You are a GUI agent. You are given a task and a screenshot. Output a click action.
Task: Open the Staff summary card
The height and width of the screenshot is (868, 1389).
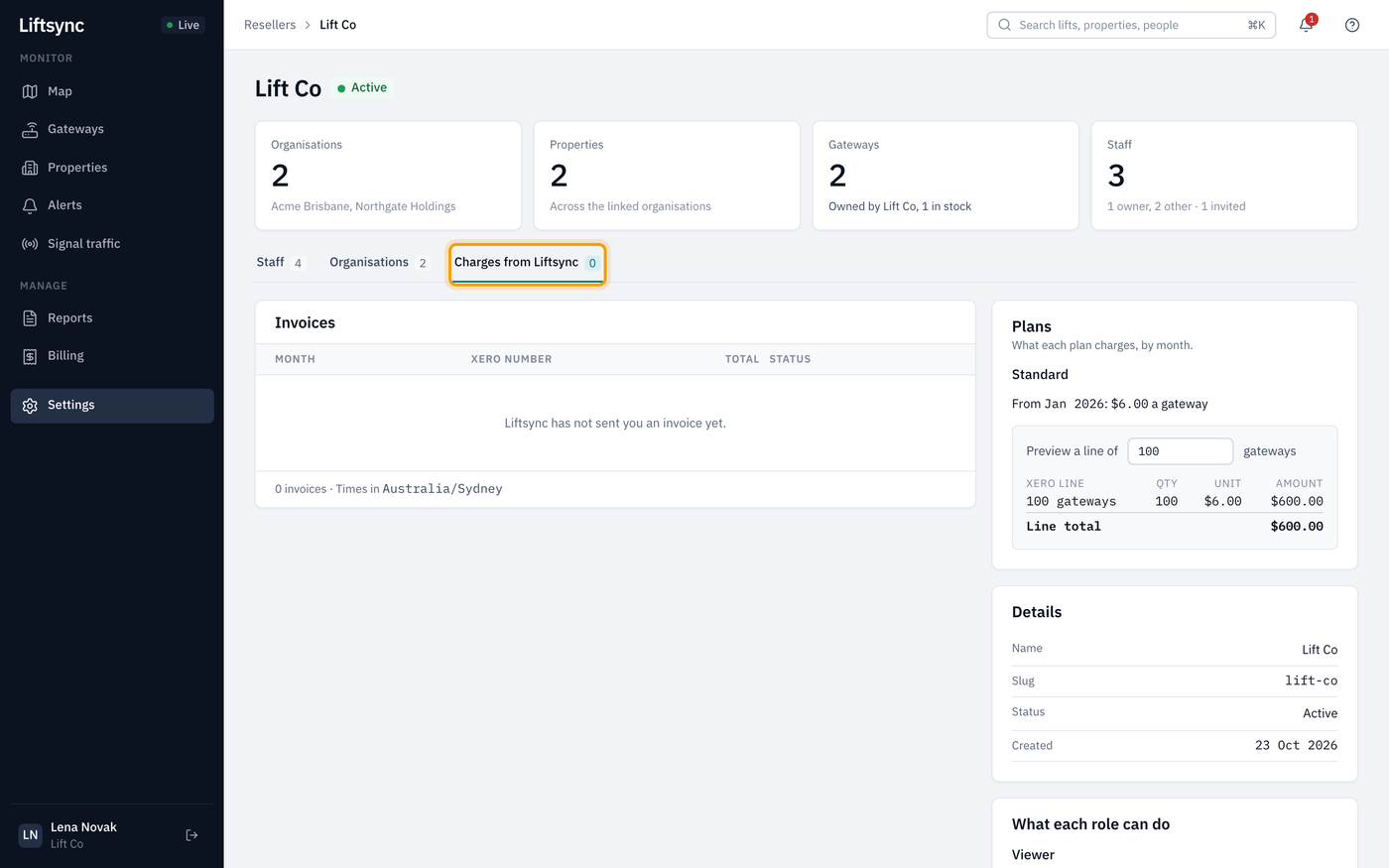[x=1224, y=176]
